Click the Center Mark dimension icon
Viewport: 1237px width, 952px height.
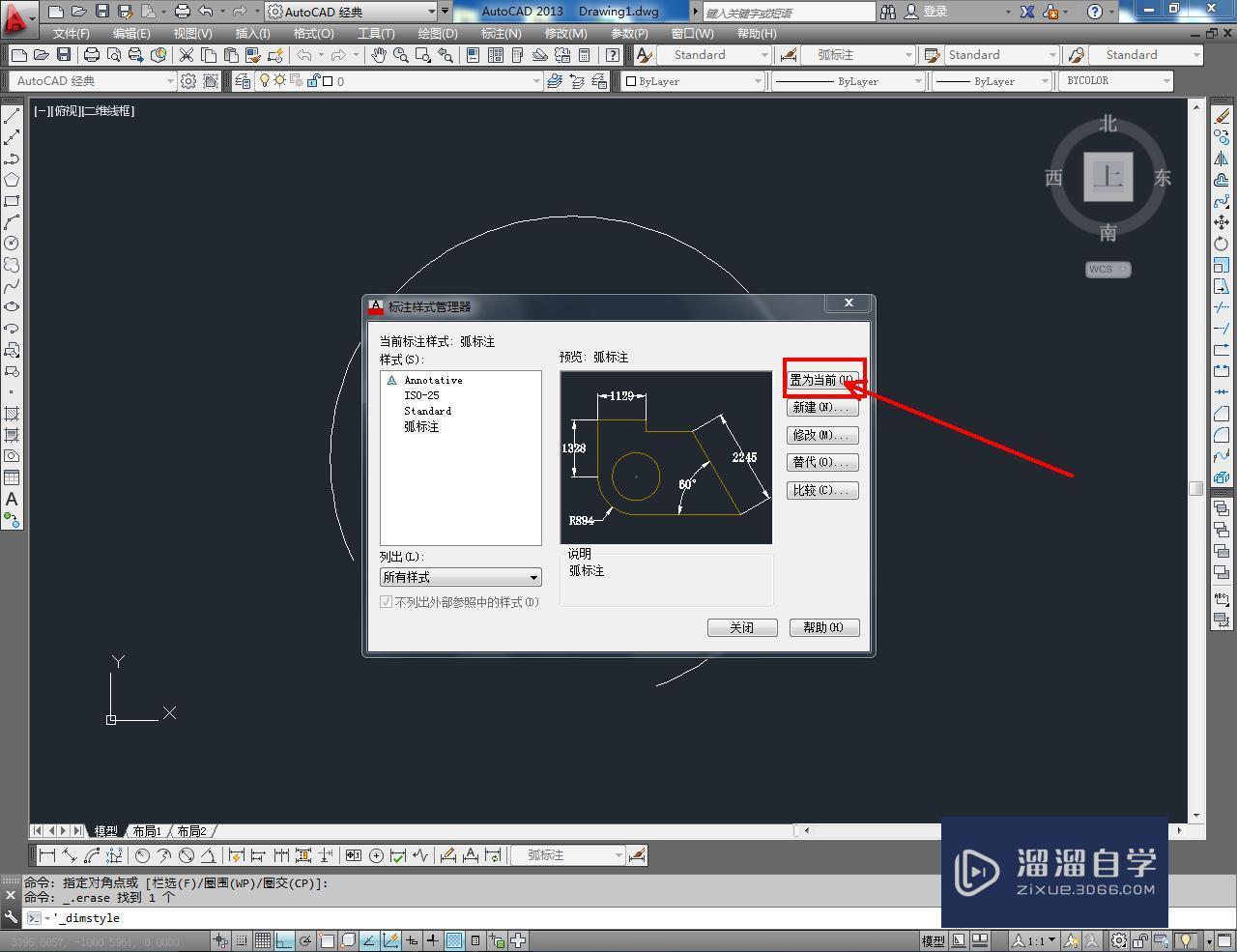pyautogui.click(x=376, y=855)
